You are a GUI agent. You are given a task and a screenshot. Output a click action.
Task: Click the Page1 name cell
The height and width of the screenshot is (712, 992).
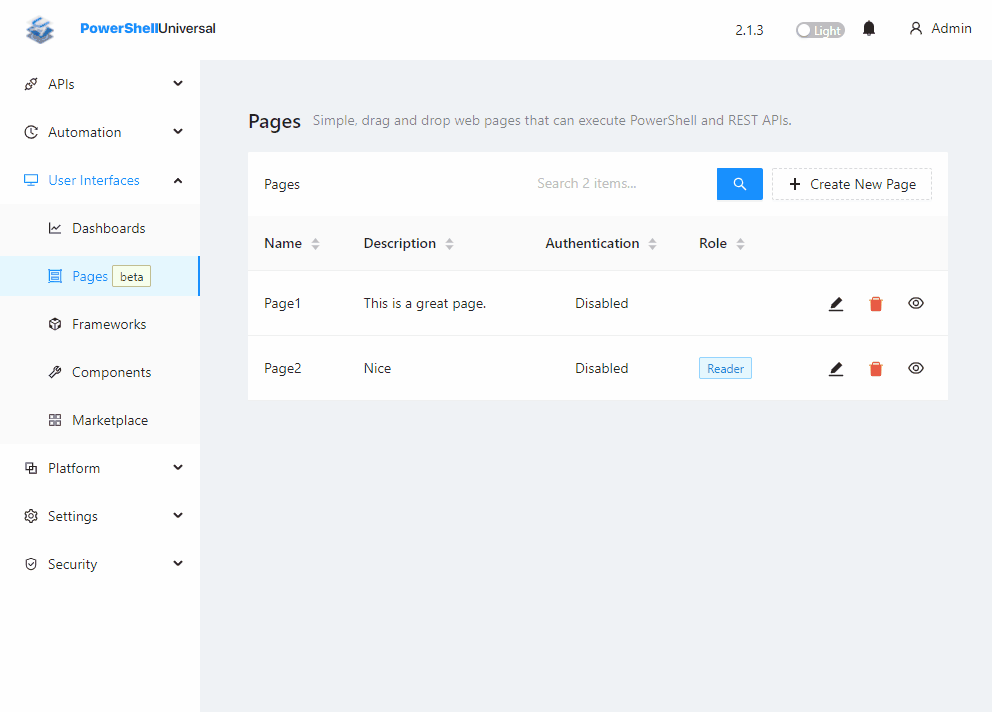click(282, 303)
